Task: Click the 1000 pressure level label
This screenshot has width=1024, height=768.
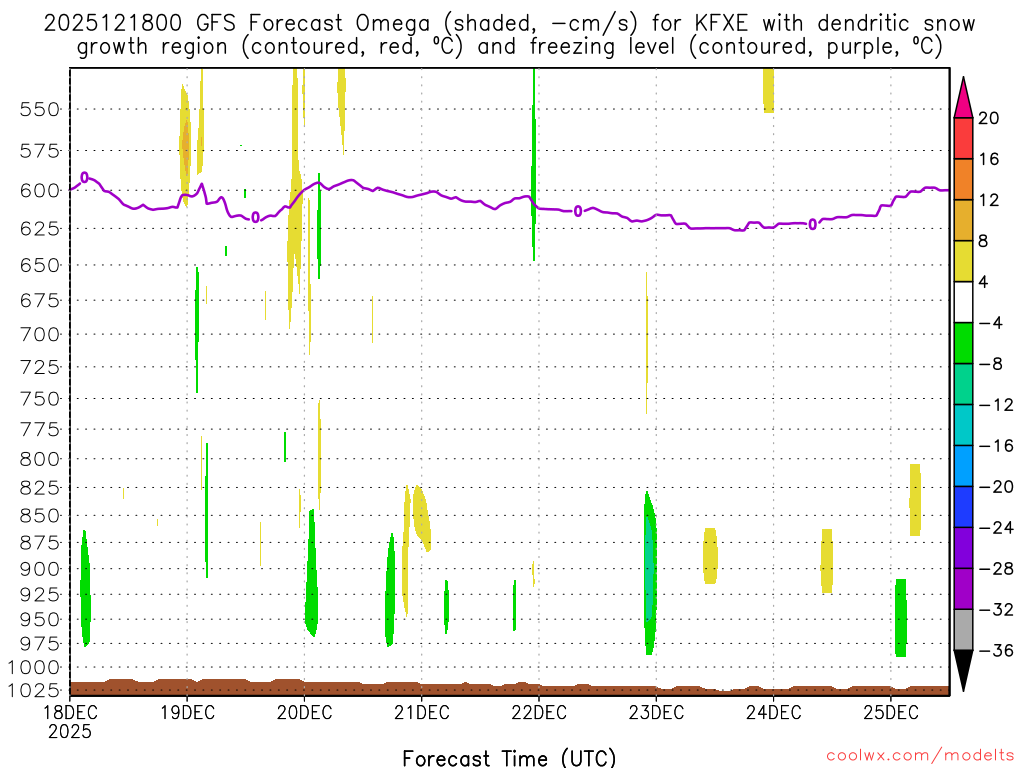Action: [34, 667]
